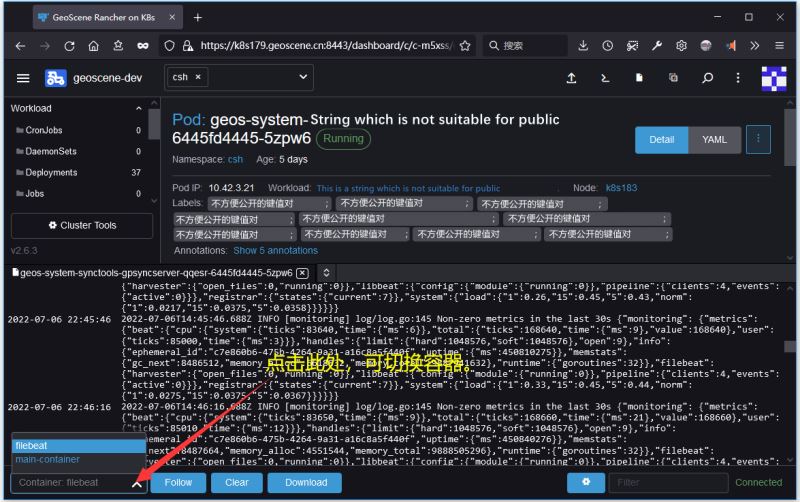Click the Import YAML upload icon
800x502 pixels.
[x=571, y=78]
